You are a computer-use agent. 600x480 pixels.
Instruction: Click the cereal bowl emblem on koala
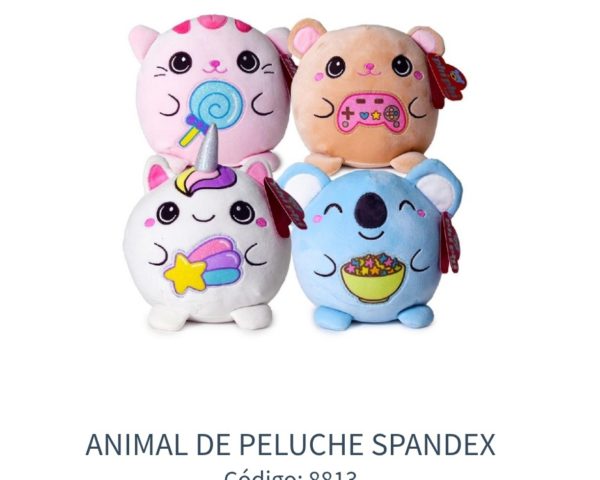(x=372, y=277)
